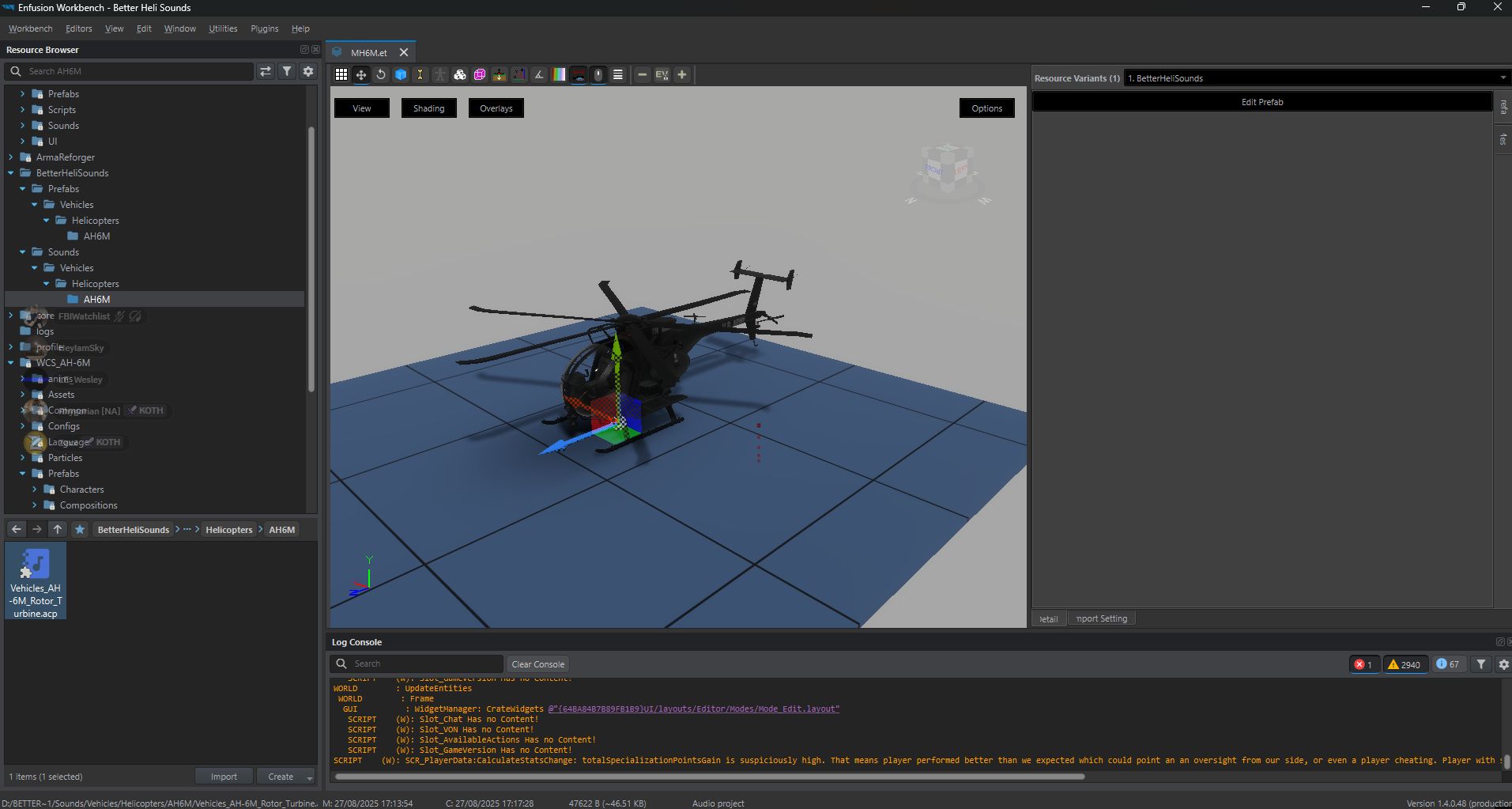Open the Resource Variants dropdown
Viewport: 1512px width, 809px height.
[x=1315, y=77]
